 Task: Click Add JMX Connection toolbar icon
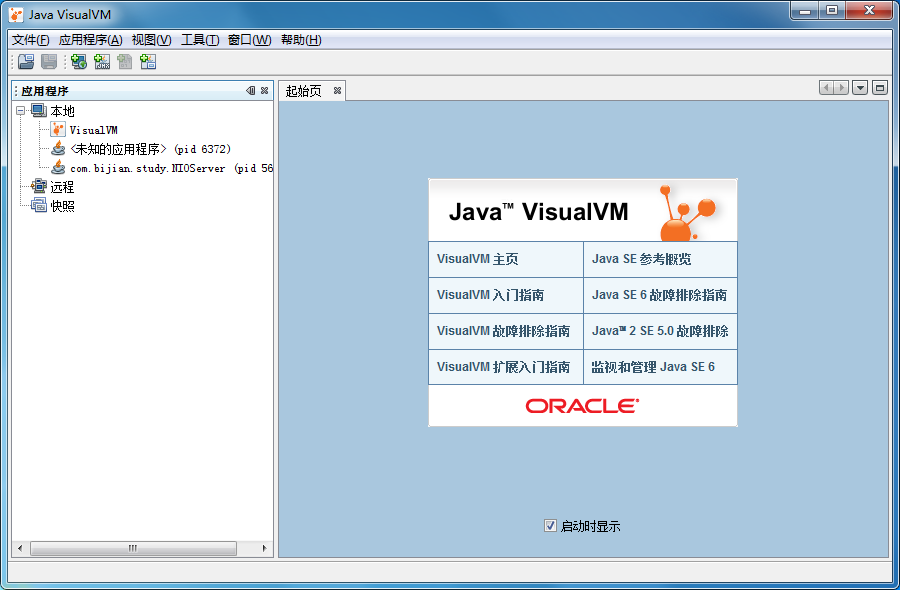point(102,61)
